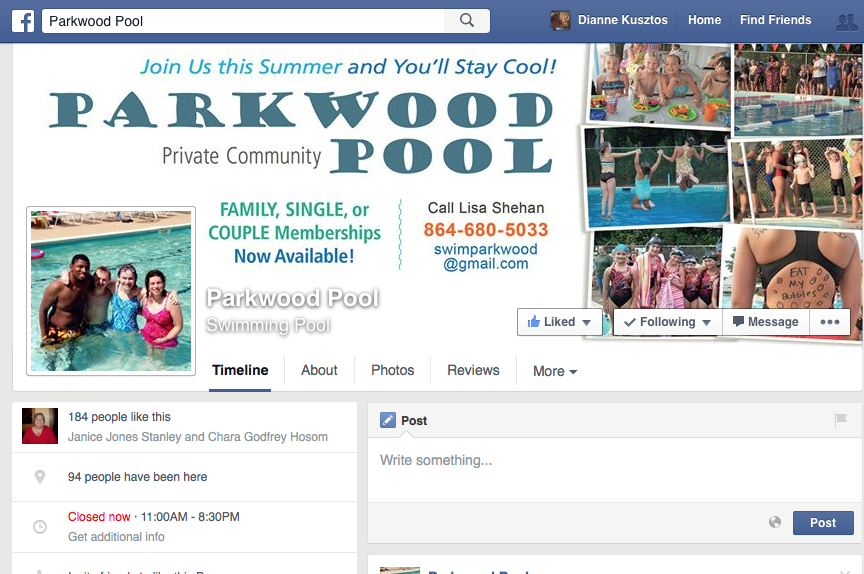Click the Parkwood Pool page title

[x=293, y=298]
